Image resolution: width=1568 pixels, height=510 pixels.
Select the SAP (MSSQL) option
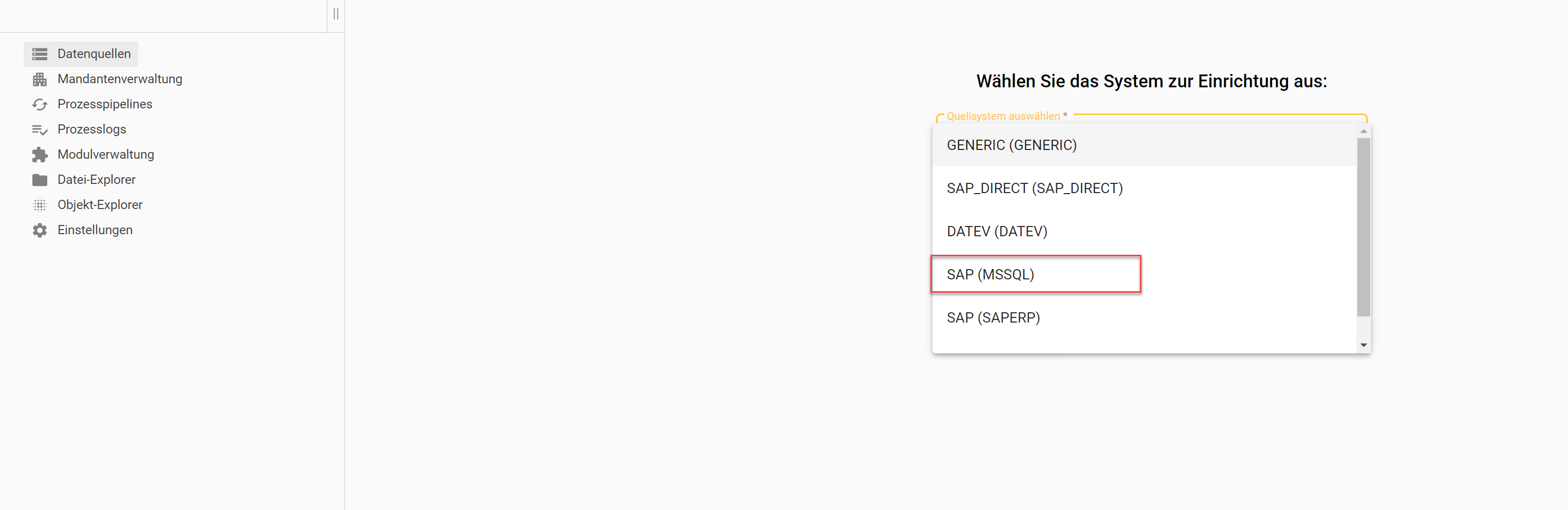(990, 274)
